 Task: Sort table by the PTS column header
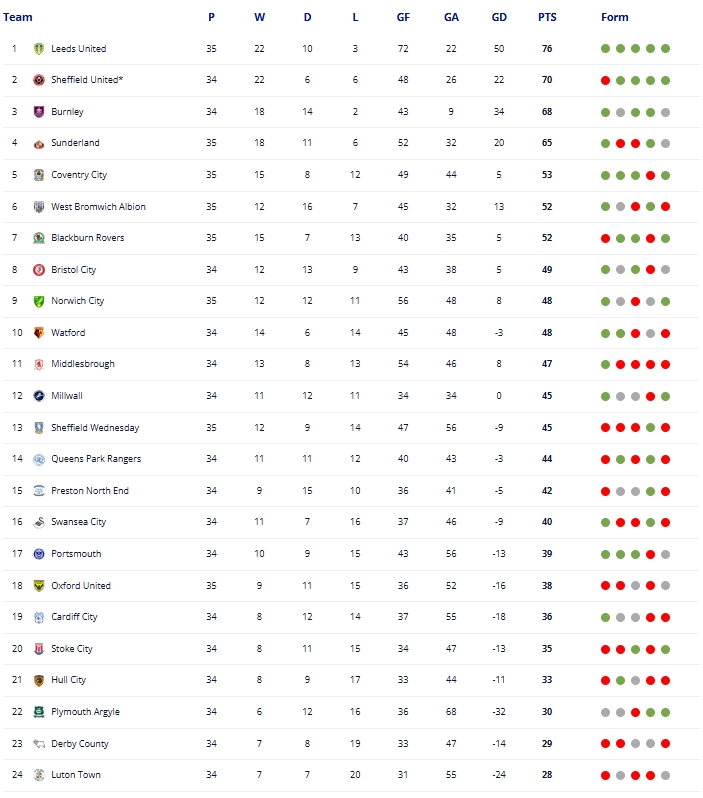[547, 17]
